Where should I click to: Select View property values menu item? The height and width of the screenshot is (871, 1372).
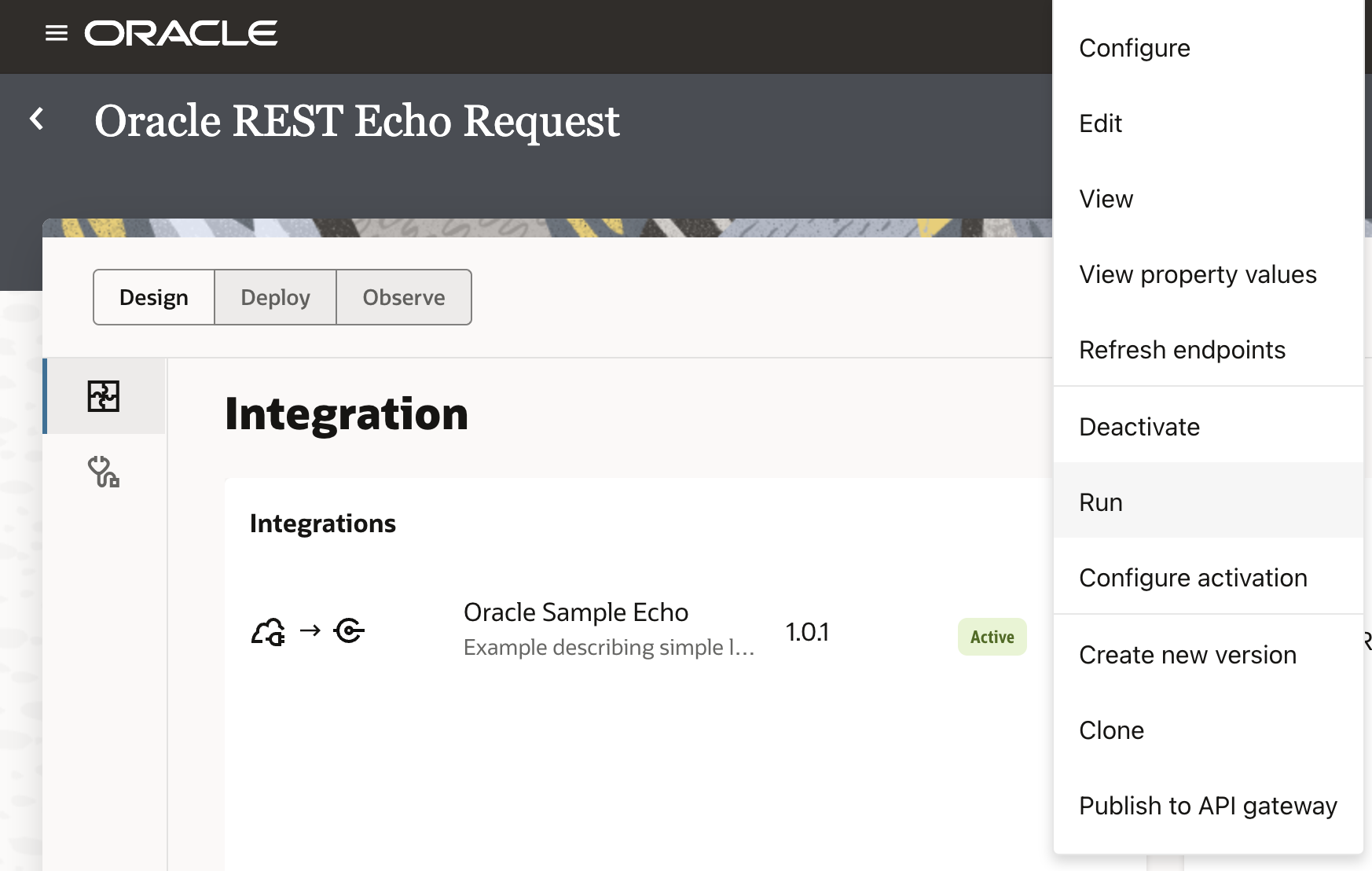(x=1197, y=274)
